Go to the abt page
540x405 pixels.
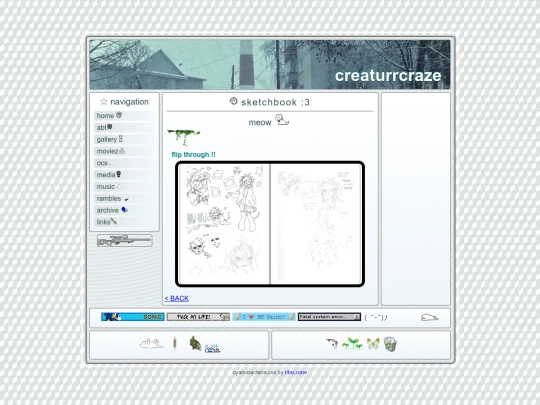[x=124, y=127]
